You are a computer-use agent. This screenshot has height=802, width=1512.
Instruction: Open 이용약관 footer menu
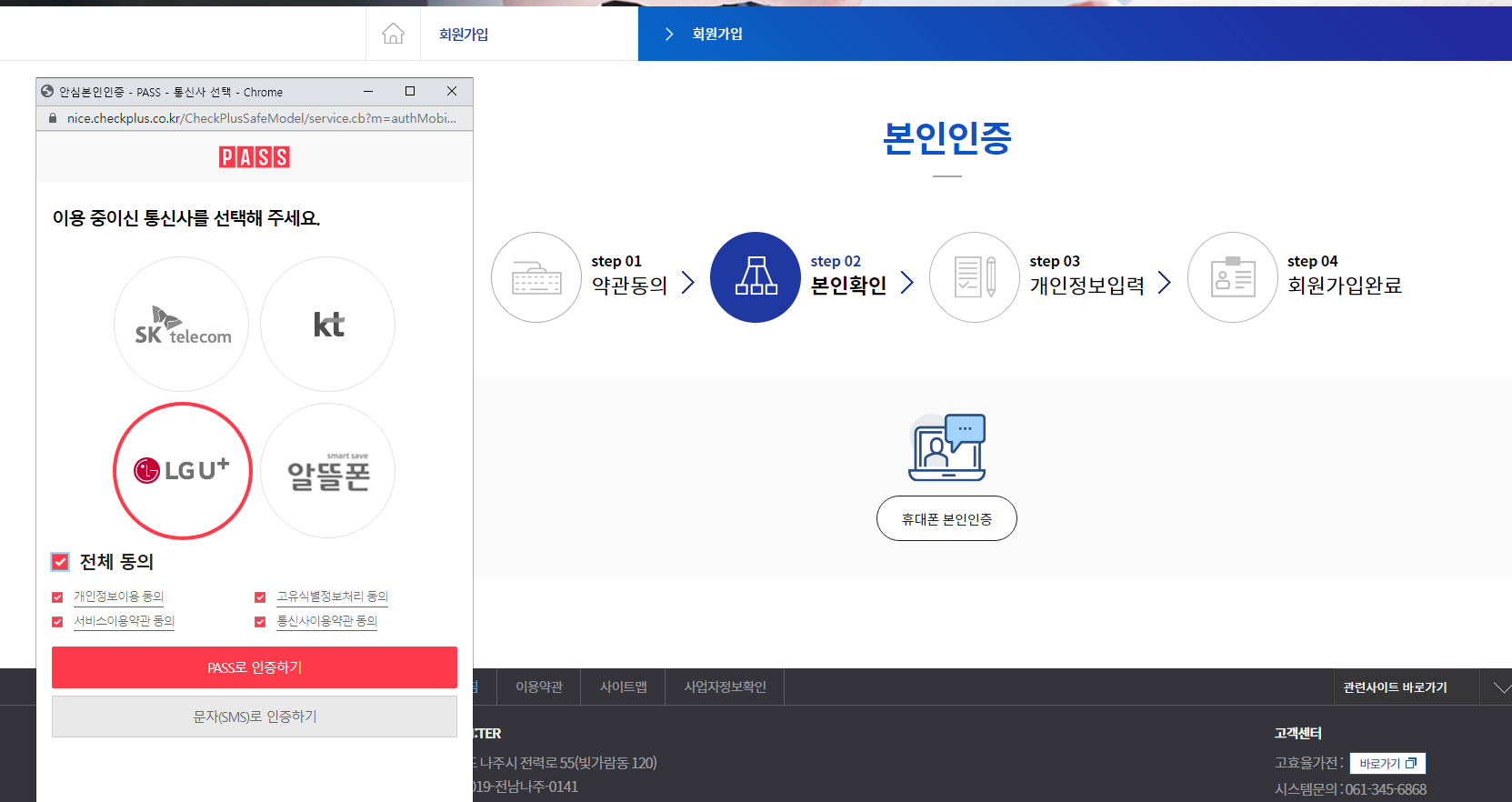click(x=539, y=687)
